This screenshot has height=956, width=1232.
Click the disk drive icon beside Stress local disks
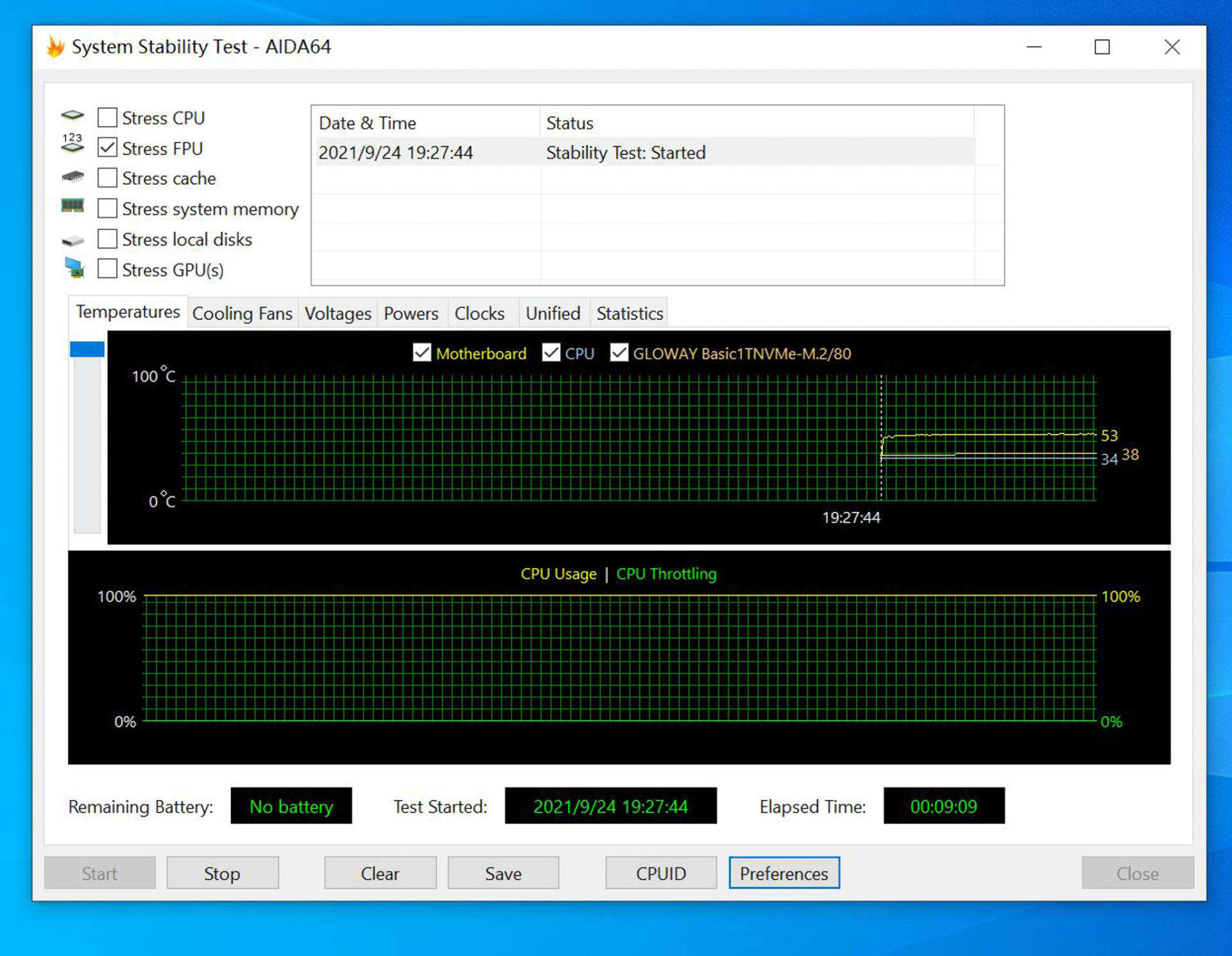73,241
